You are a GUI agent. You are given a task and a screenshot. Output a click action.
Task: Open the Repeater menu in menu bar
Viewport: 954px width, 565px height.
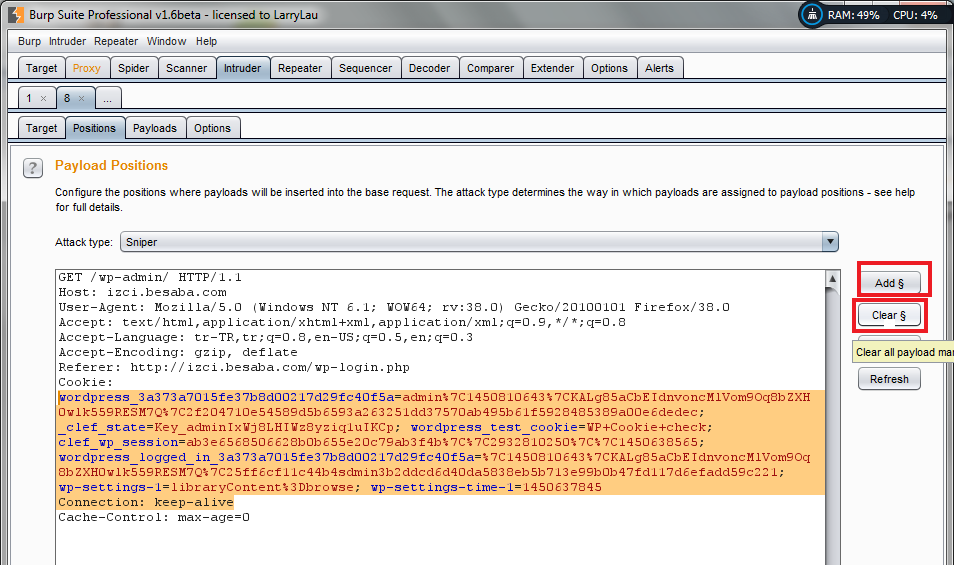pos(116,41)
